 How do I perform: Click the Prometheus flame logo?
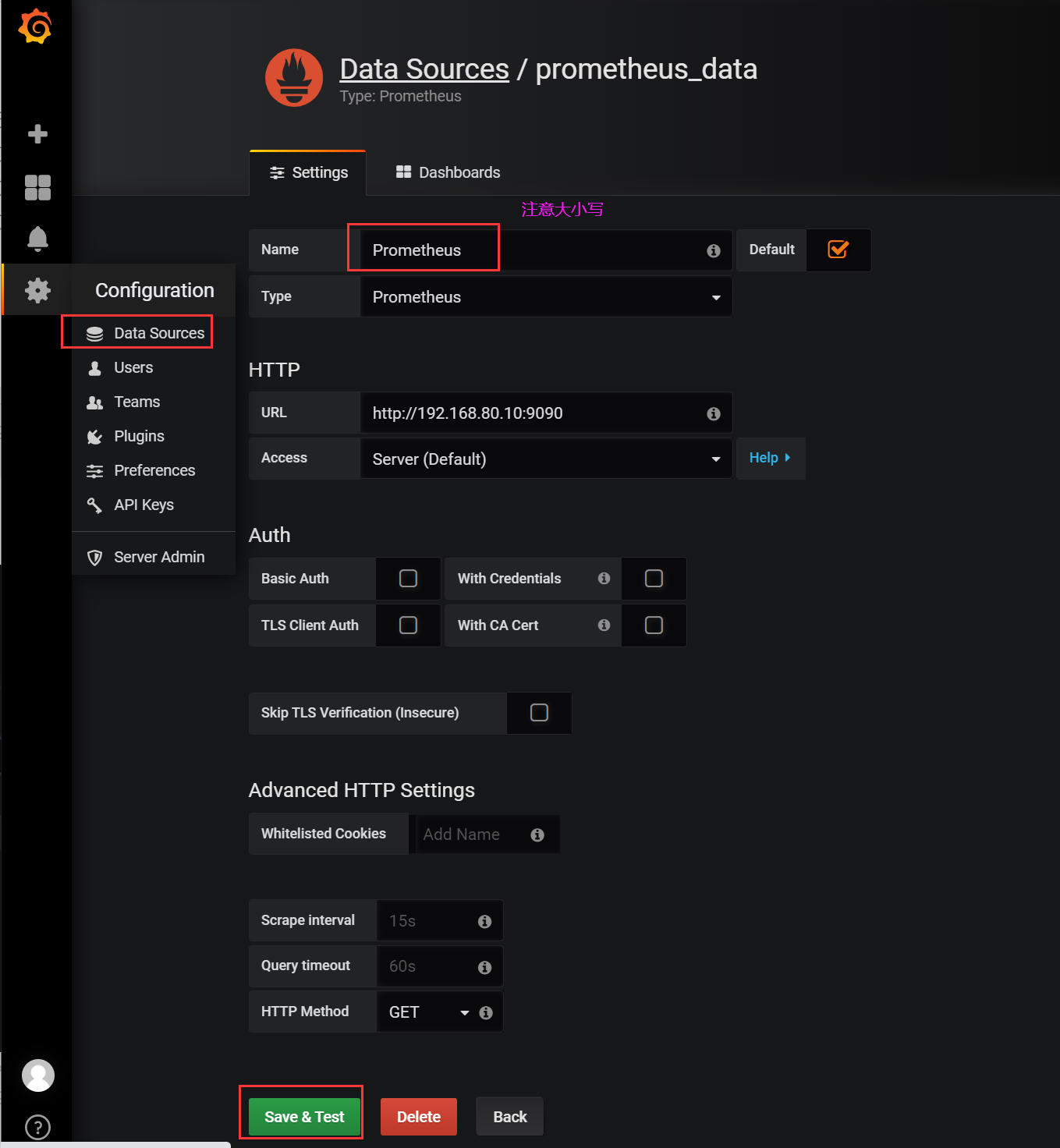(x=294, y=78)
